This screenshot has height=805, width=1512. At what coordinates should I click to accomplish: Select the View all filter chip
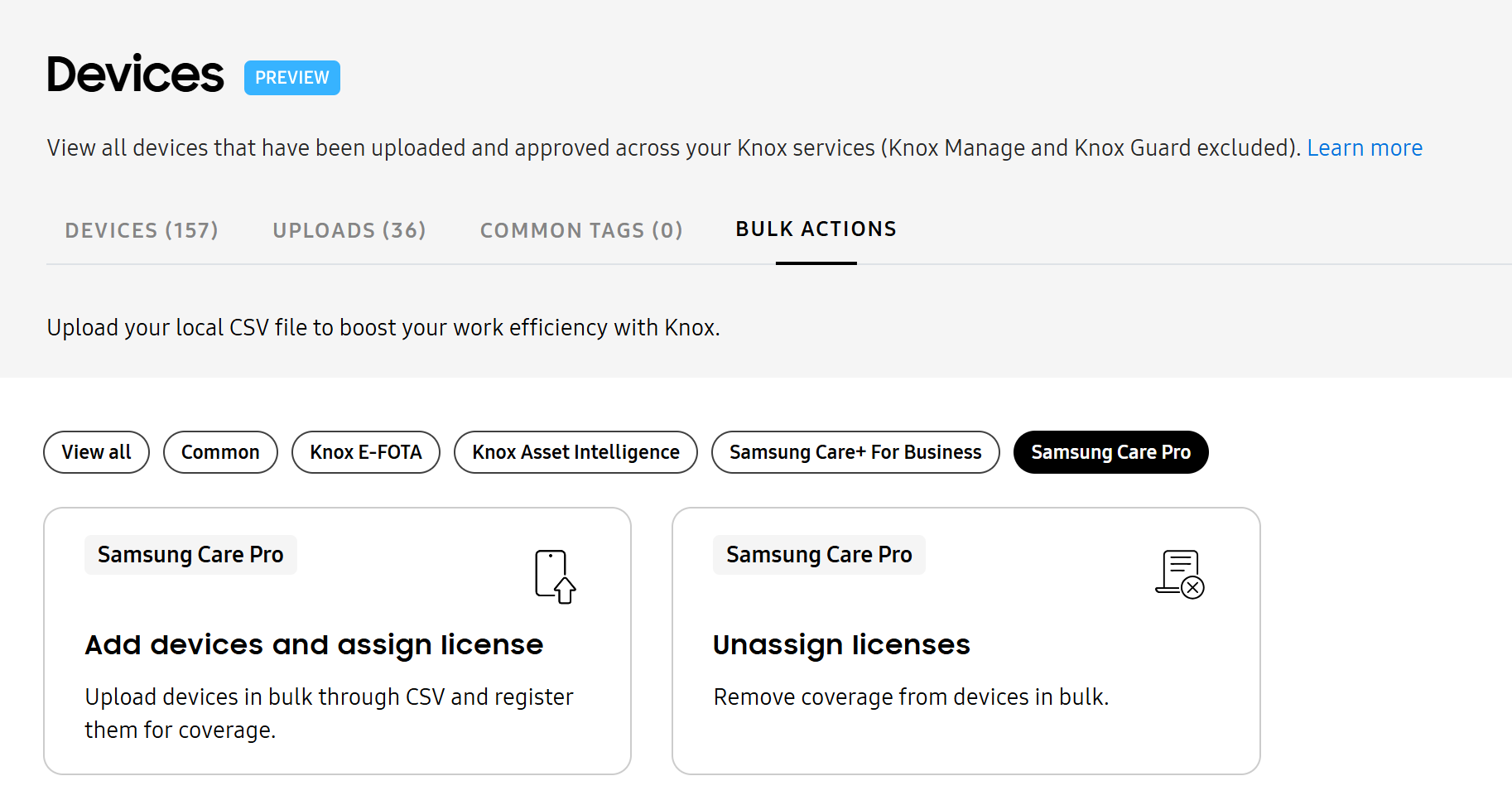tap(97, 452)
